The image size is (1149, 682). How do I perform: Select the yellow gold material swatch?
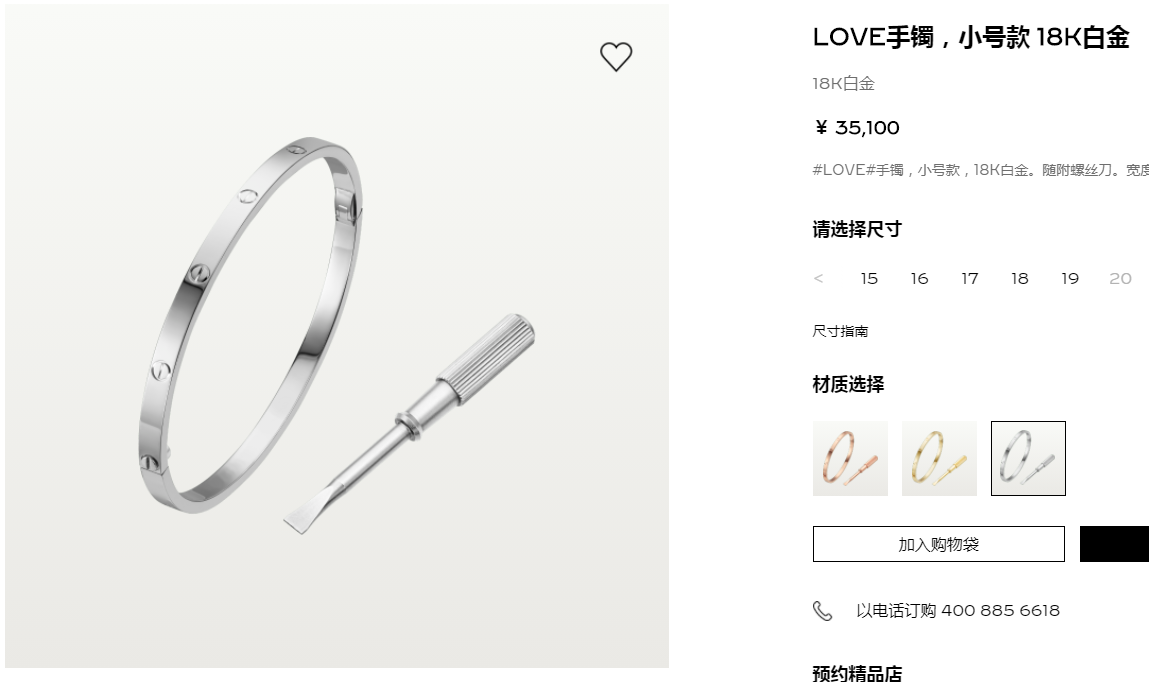(939, 459)
